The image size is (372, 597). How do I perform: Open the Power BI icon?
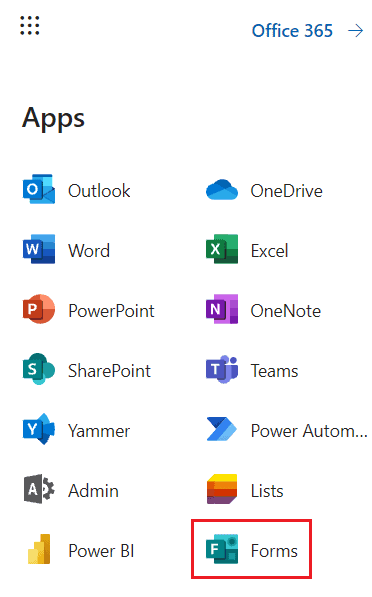[39, 549]
